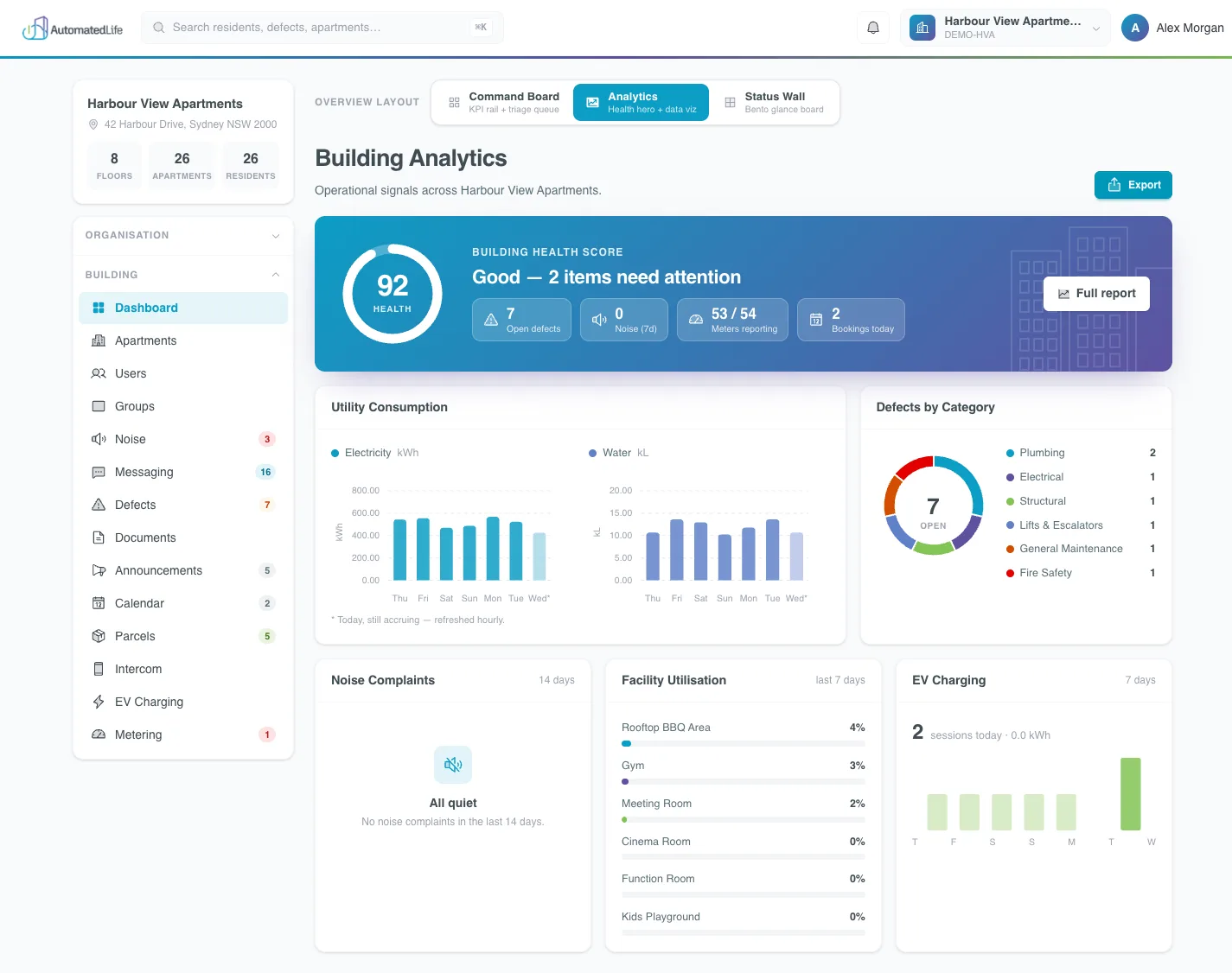Click the building icon beside Harbour View selector
Viewport: 1232px width, 973px height.
coord(922,28)
